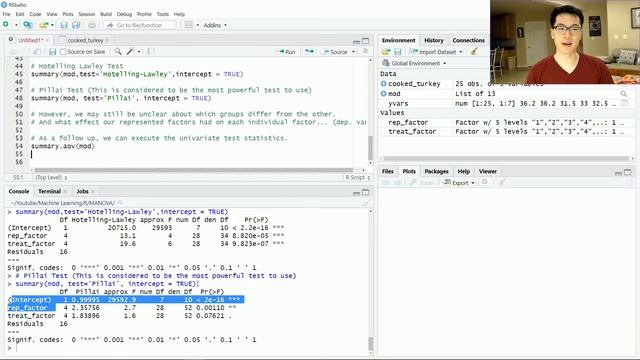Click the Source button
Viewport: 640px width, 360px height.
[x=334, y=52]
